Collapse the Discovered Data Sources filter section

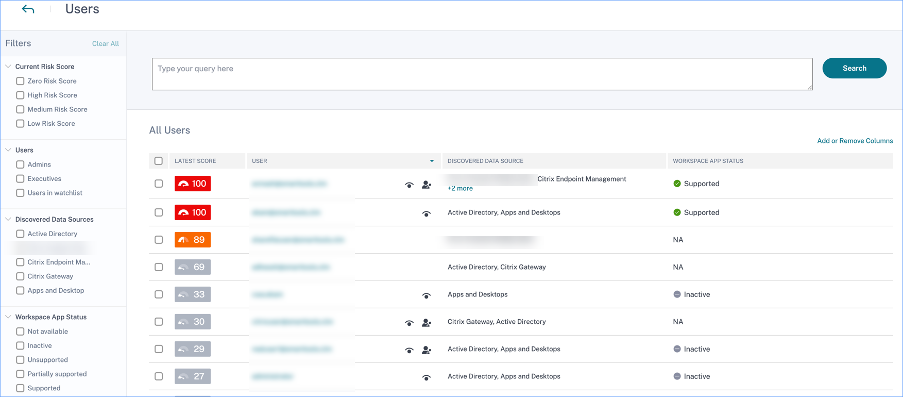[x=8, y=219]
